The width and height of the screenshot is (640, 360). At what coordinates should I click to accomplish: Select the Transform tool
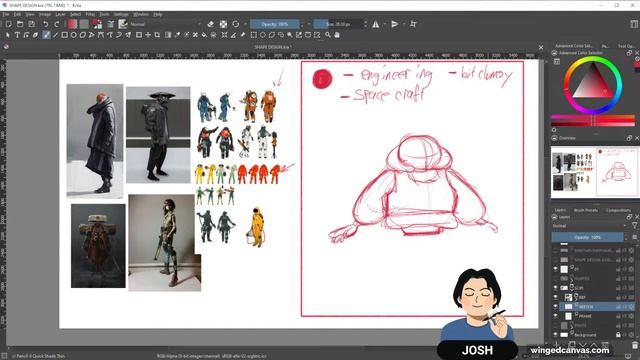(139, 35)
